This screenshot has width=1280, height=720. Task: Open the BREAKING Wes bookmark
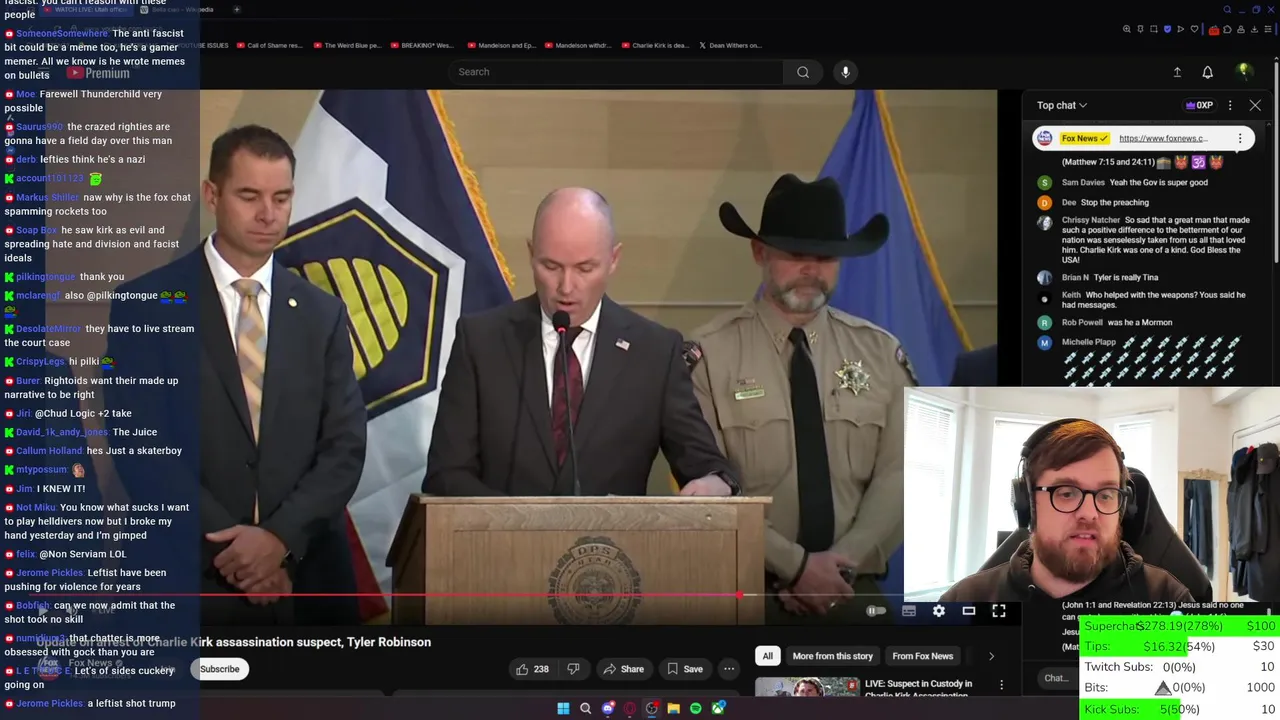coord(422,45)
